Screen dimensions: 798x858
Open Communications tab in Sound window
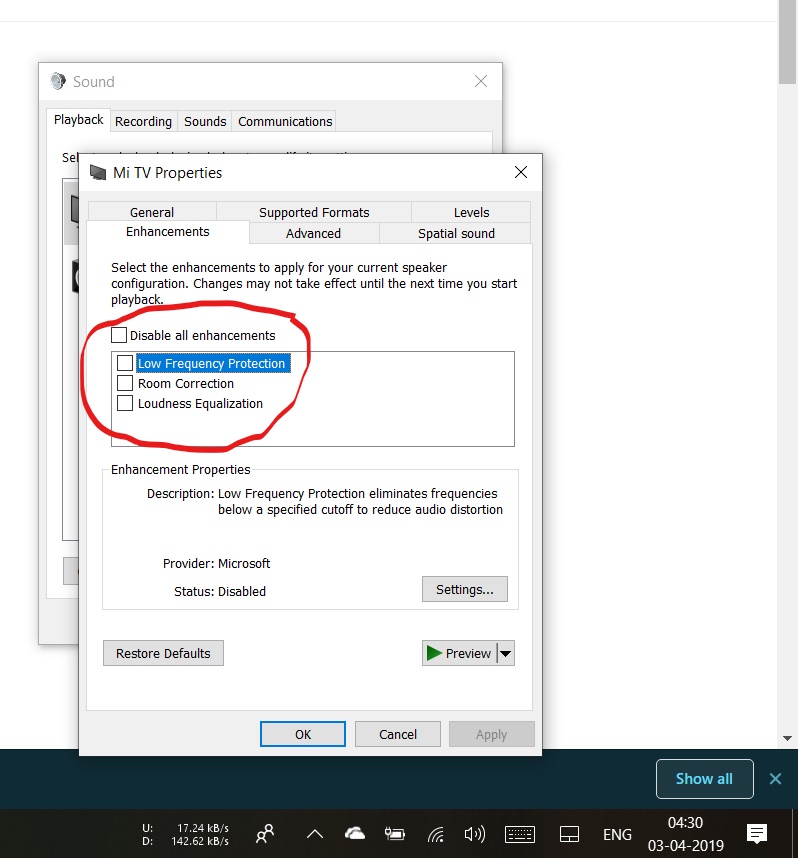285,121
